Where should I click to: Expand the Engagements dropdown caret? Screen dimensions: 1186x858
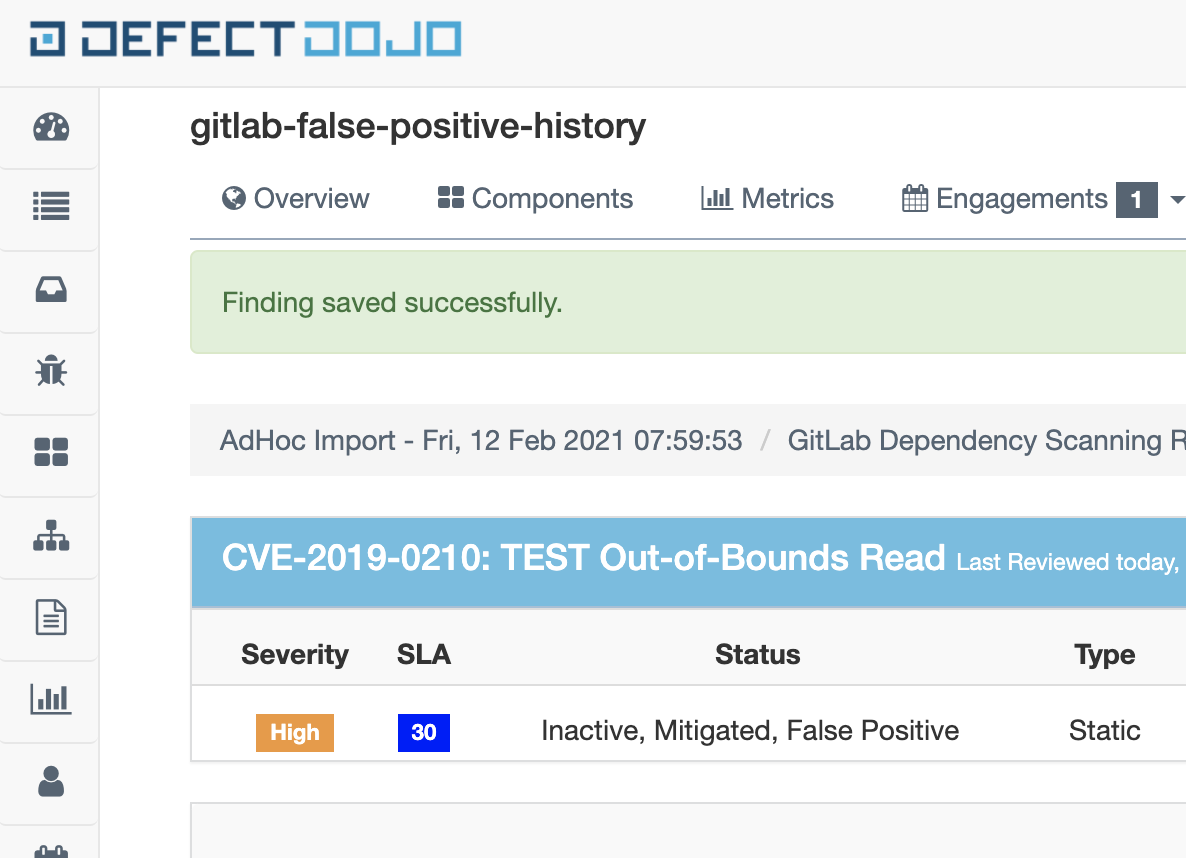pyautogui.click(x=1177, y=199)
